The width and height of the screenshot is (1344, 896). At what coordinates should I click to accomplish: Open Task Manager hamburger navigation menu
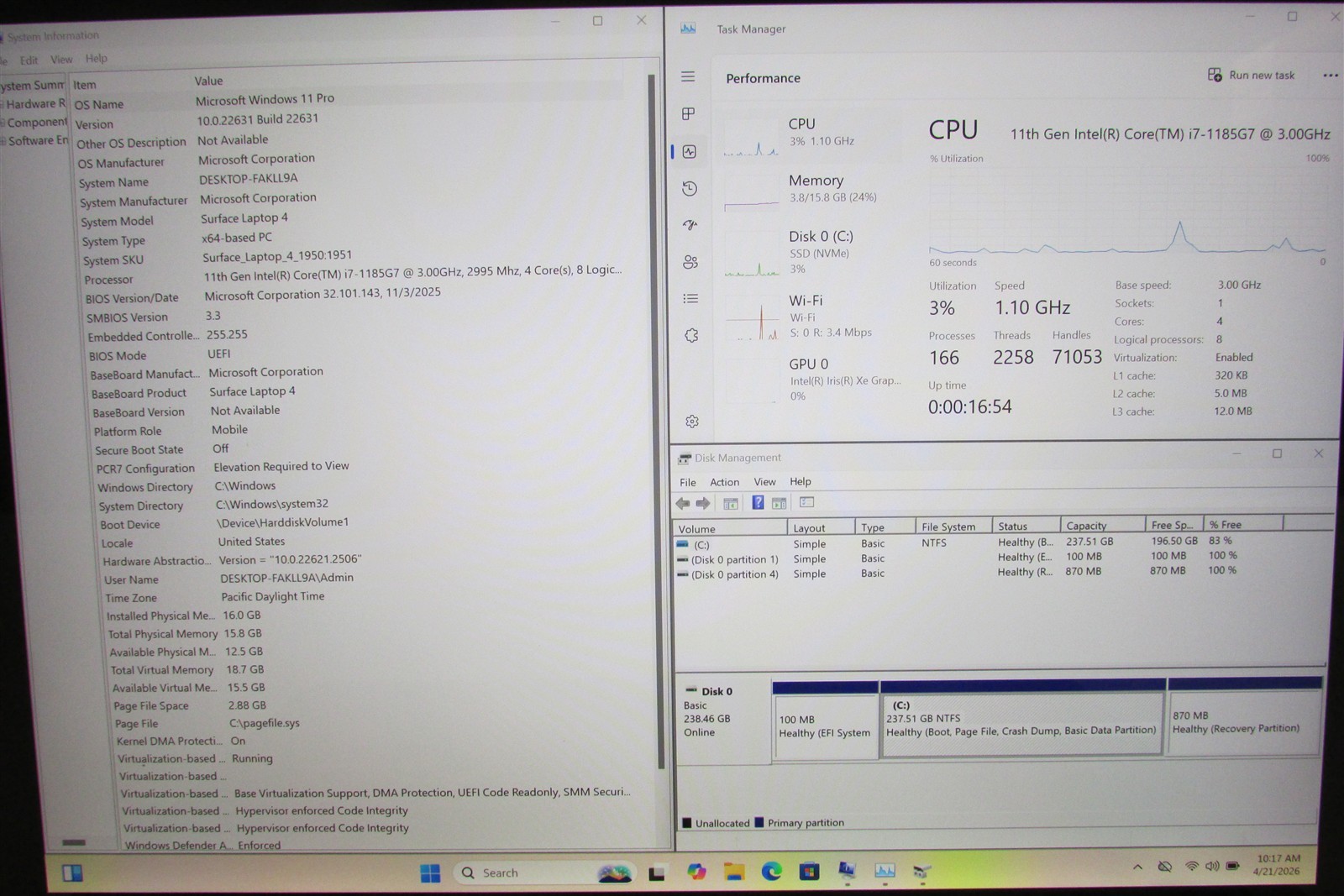688,76
